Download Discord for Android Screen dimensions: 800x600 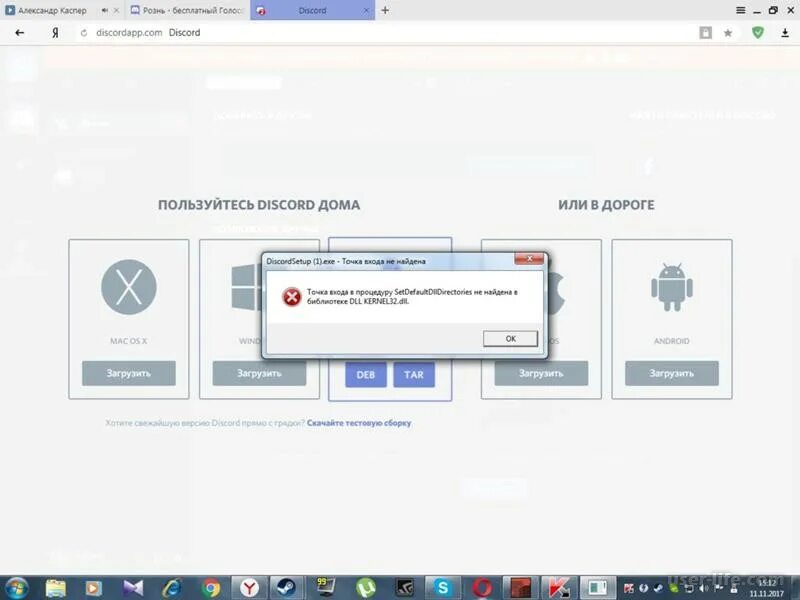click(671, 373)
